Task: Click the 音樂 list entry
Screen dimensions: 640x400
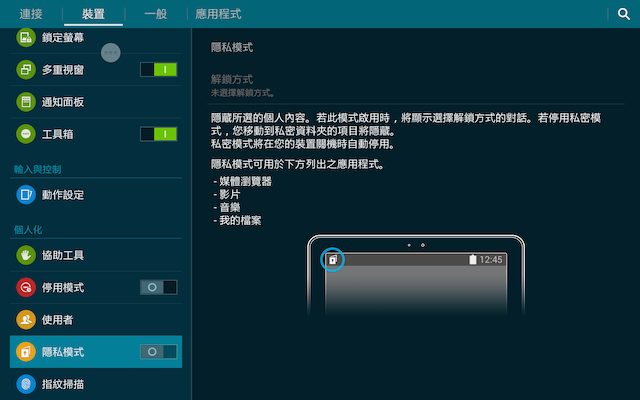Action: (227, 207)
